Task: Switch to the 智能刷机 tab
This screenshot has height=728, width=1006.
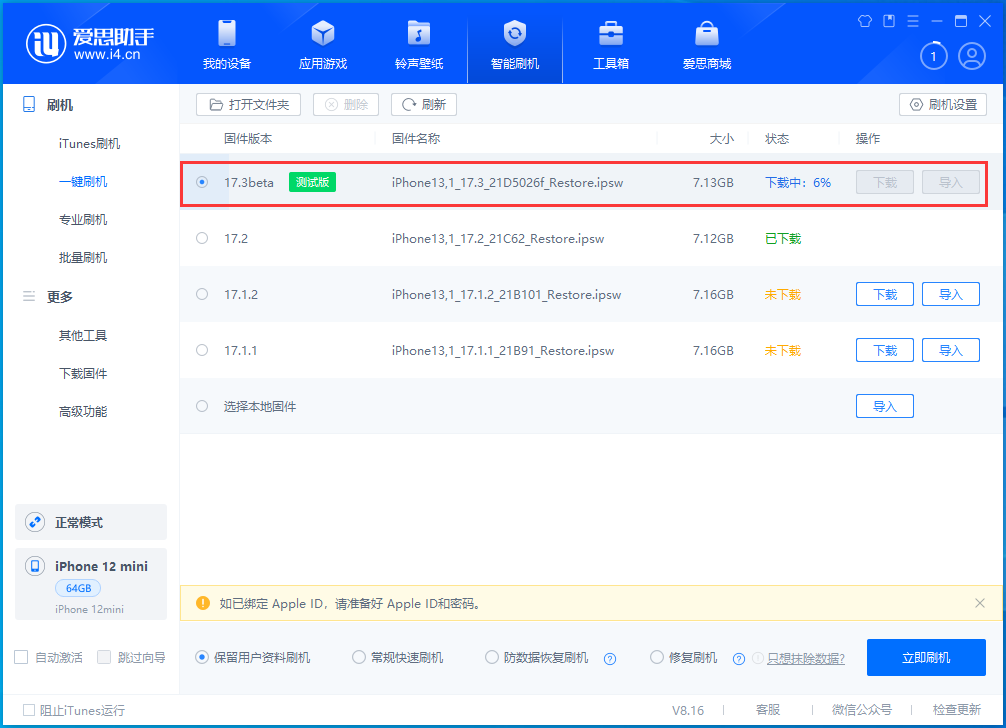Action: point(514,44)
